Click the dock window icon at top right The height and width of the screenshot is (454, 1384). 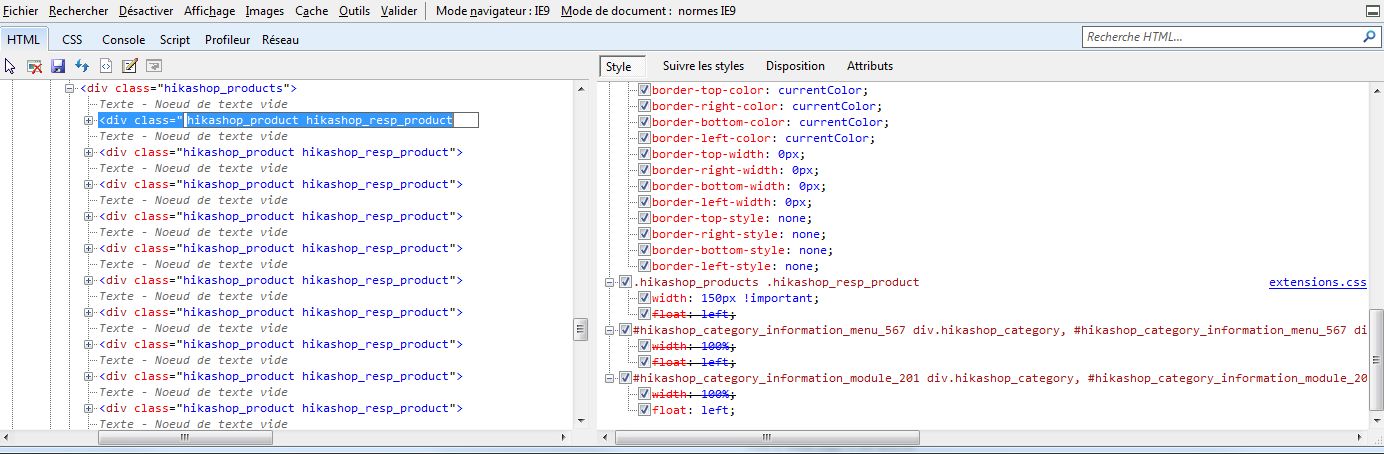pos(1374,11)
